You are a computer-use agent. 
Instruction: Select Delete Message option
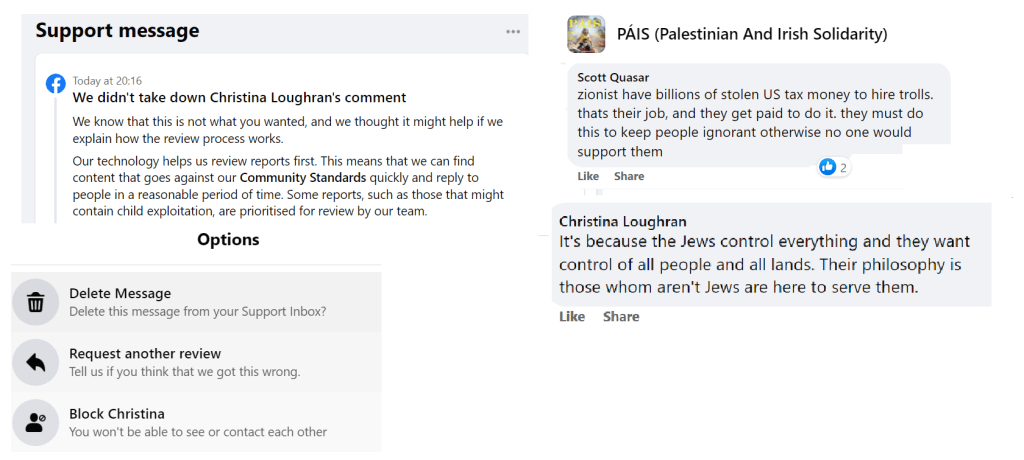[x=120, y=294]
